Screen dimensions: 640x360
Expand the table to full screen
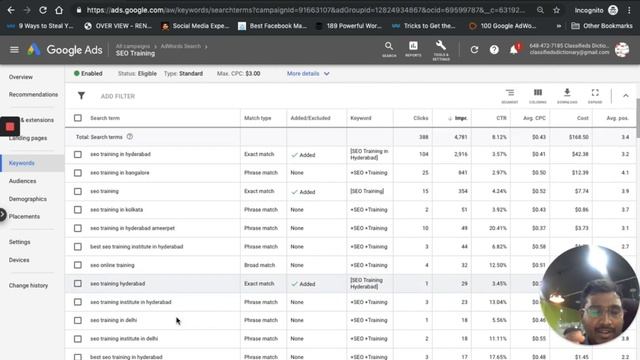595,96
